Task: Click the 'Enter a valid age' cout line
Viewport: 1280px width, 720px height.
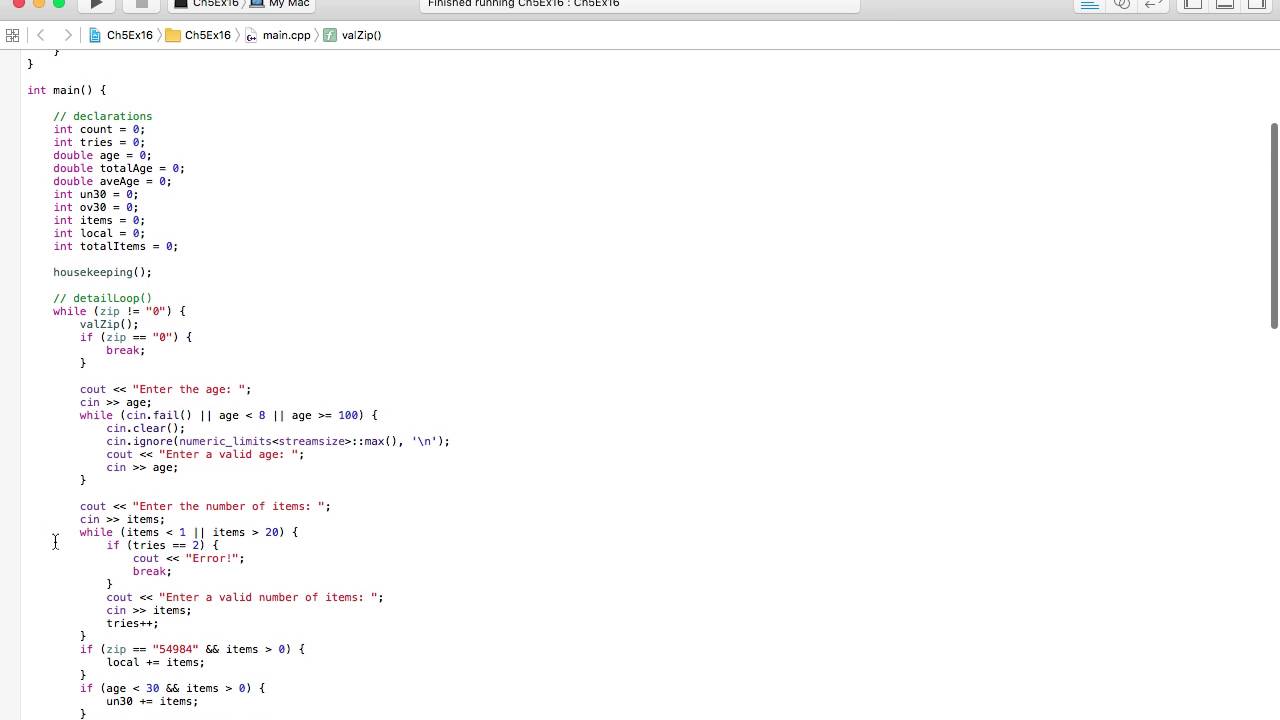Action: pos(205,454)
